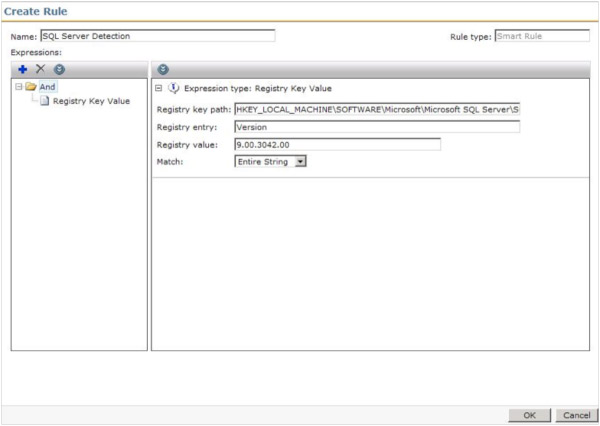Click the And folder icon
Viewport: 600px width, 426px height.
point(31,87)
